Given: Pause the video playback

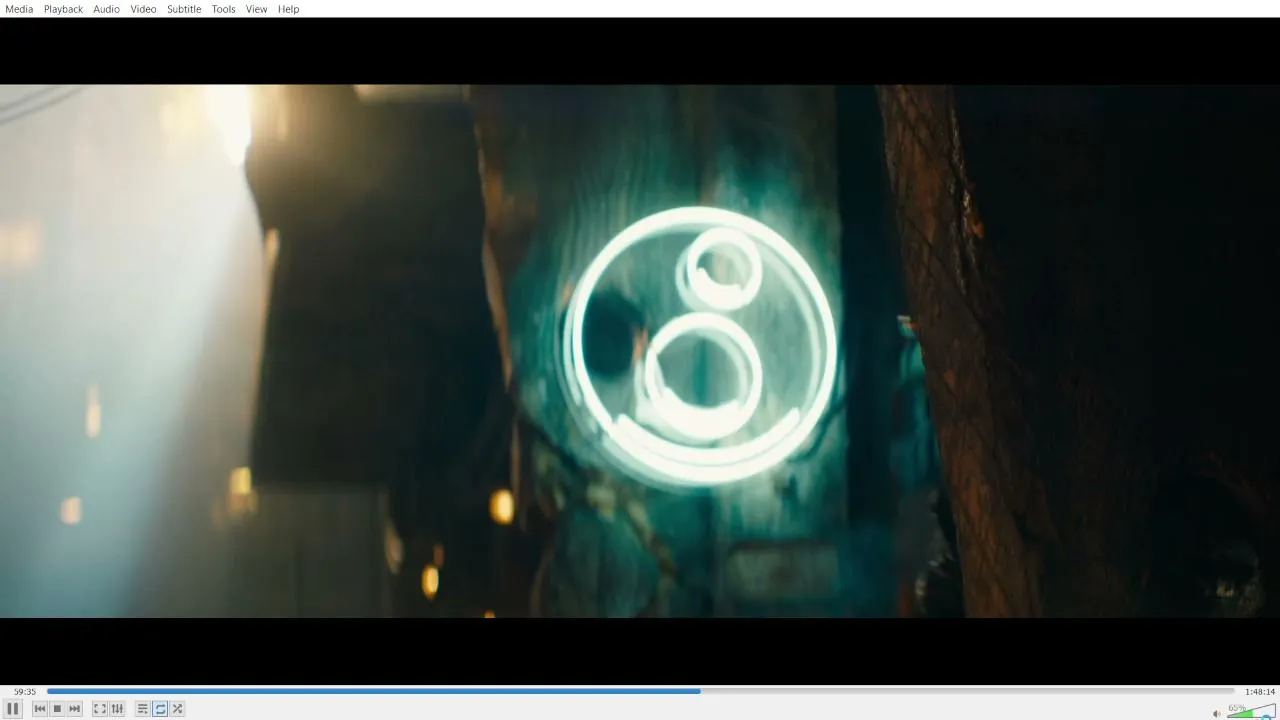Looking at the screenshot, I should click(13, 709).
